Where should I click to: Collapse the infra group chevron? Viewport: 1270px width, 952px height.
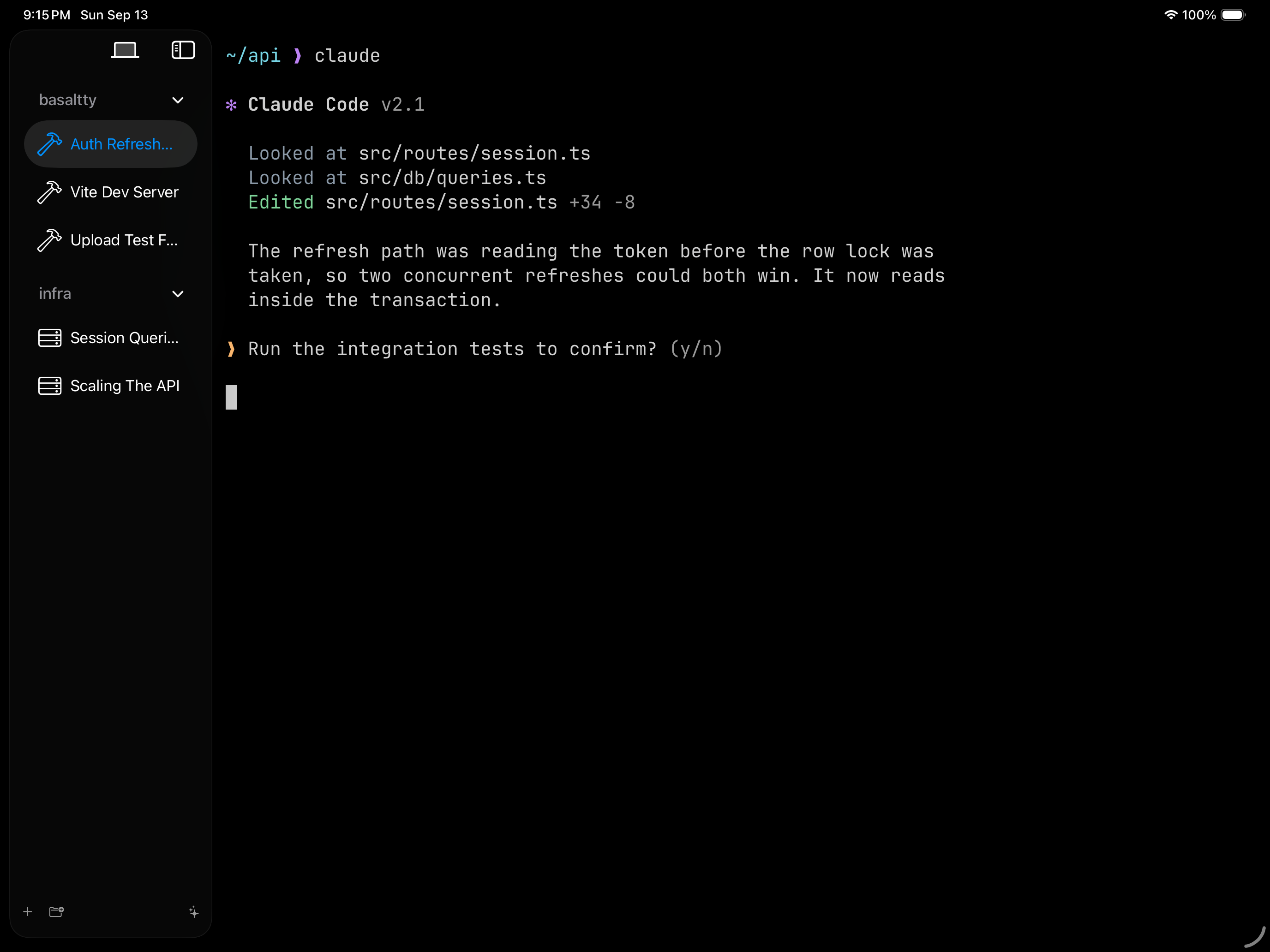178,294
